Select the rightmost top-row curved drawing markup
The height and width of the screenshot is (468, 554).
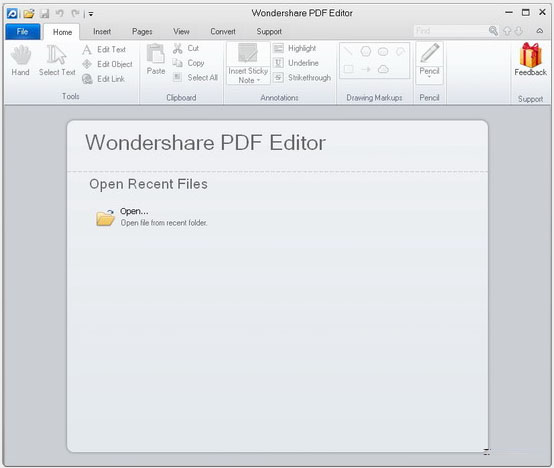point(400,52)
